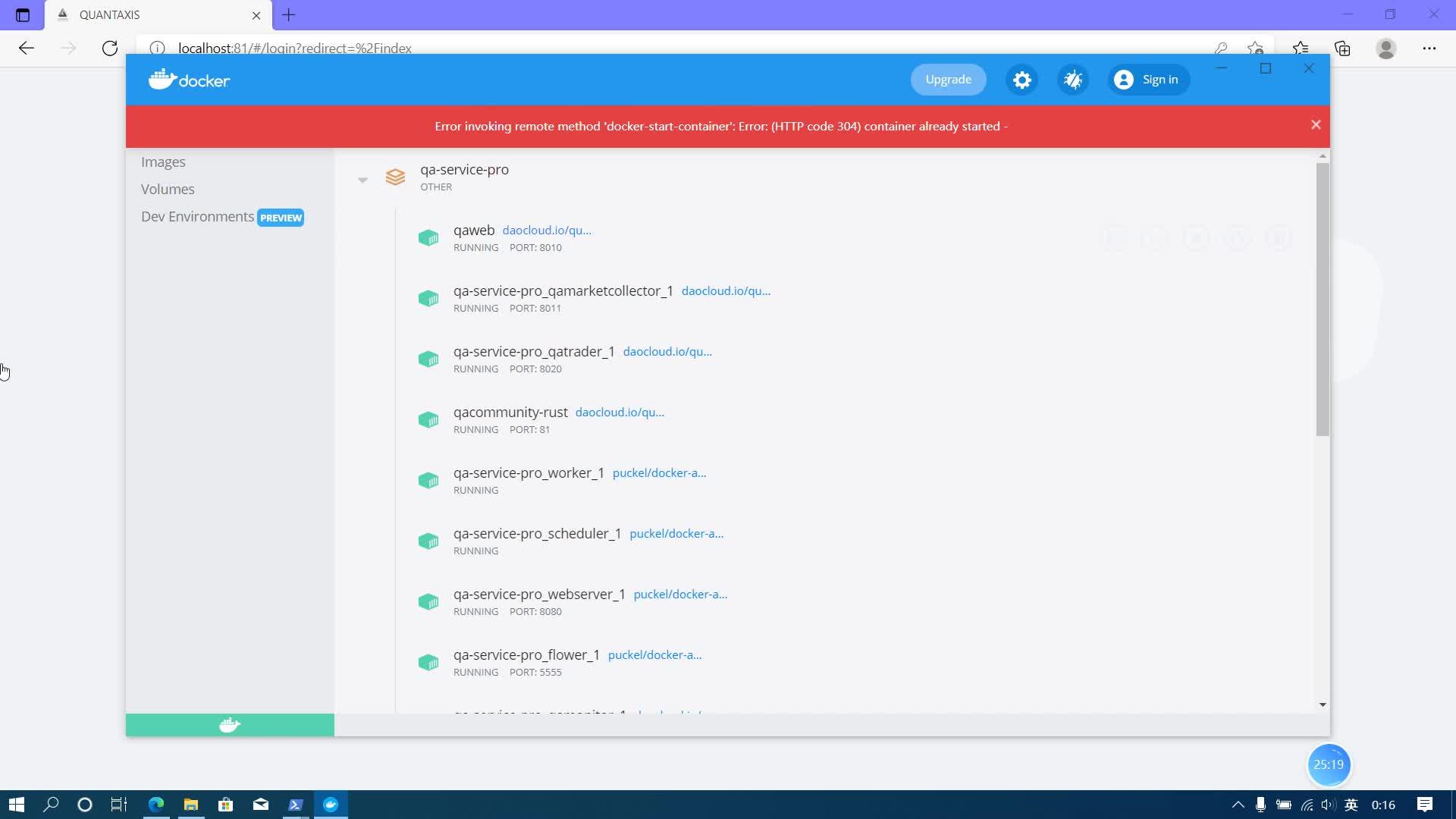This screenshot has height=819, width=1456.
Task: Open browser Collections icon
Action: coord(1342,49)
